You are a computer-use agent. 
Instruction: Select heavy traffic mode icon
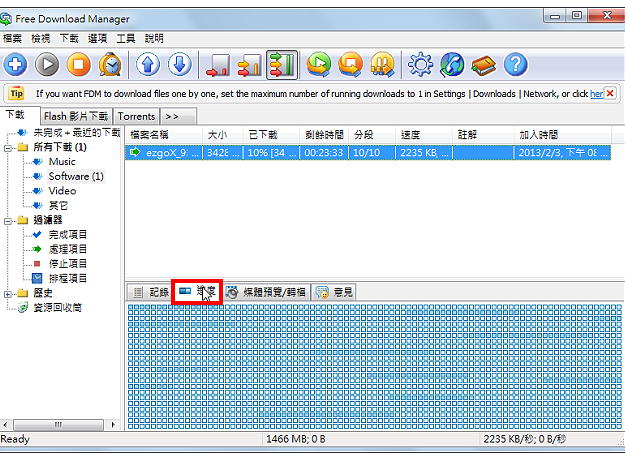click(282, 65)
